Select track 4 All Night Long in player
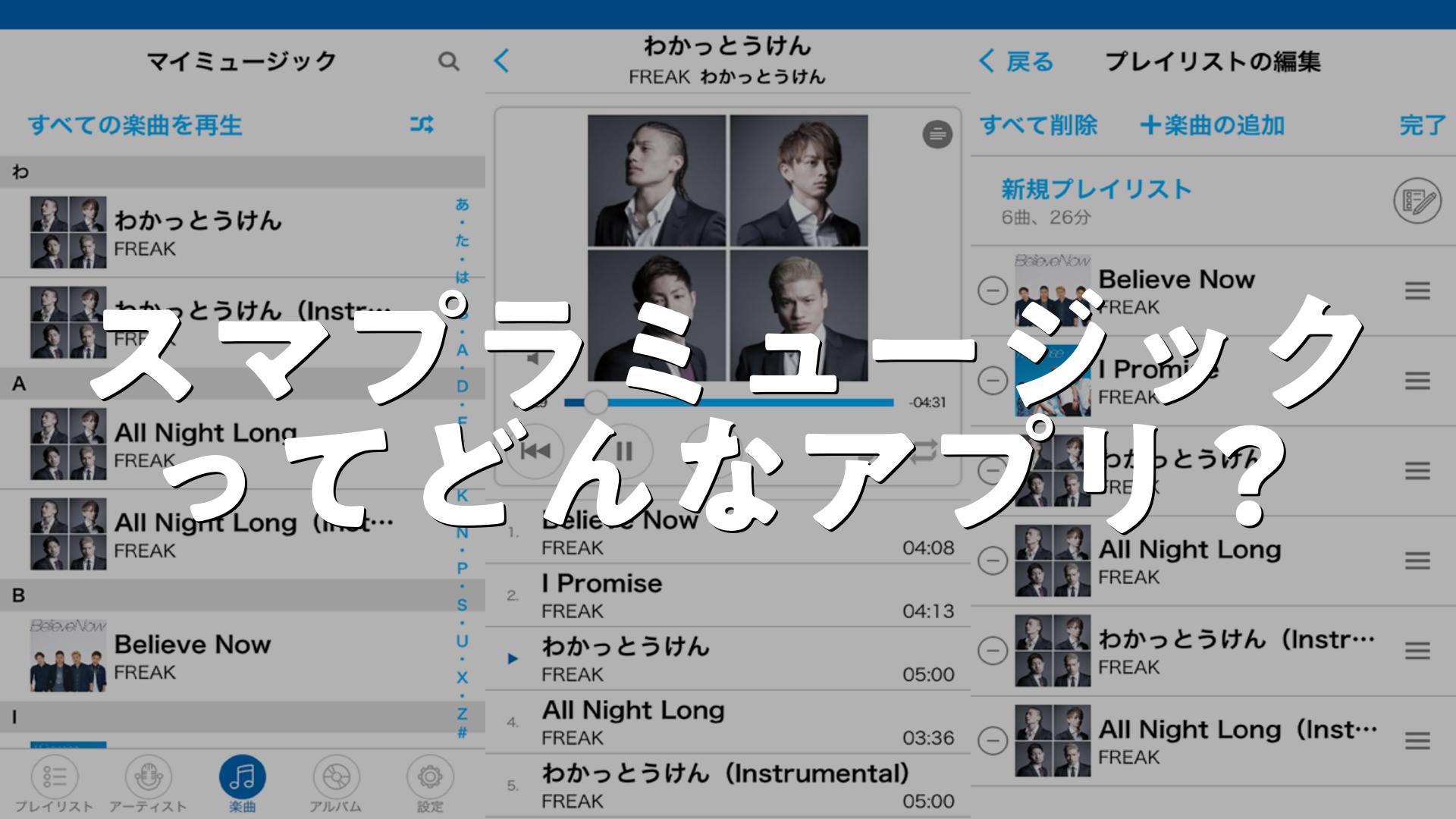The height and width of the screenshot is (819, 1456). [x=728, y=722]
